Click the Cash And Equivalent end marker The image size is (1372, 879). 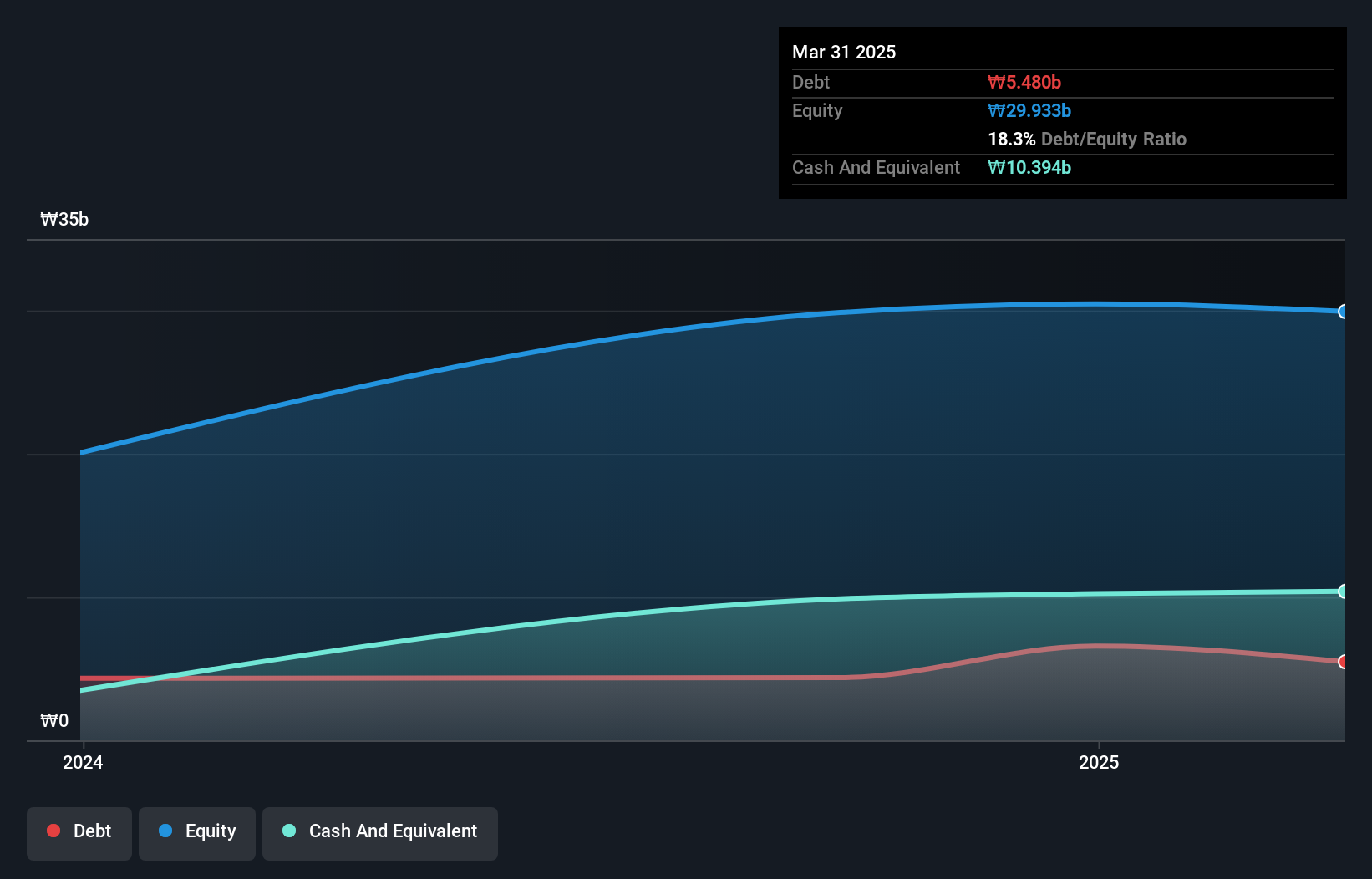pyautogui.click(x=1344, y=592)
